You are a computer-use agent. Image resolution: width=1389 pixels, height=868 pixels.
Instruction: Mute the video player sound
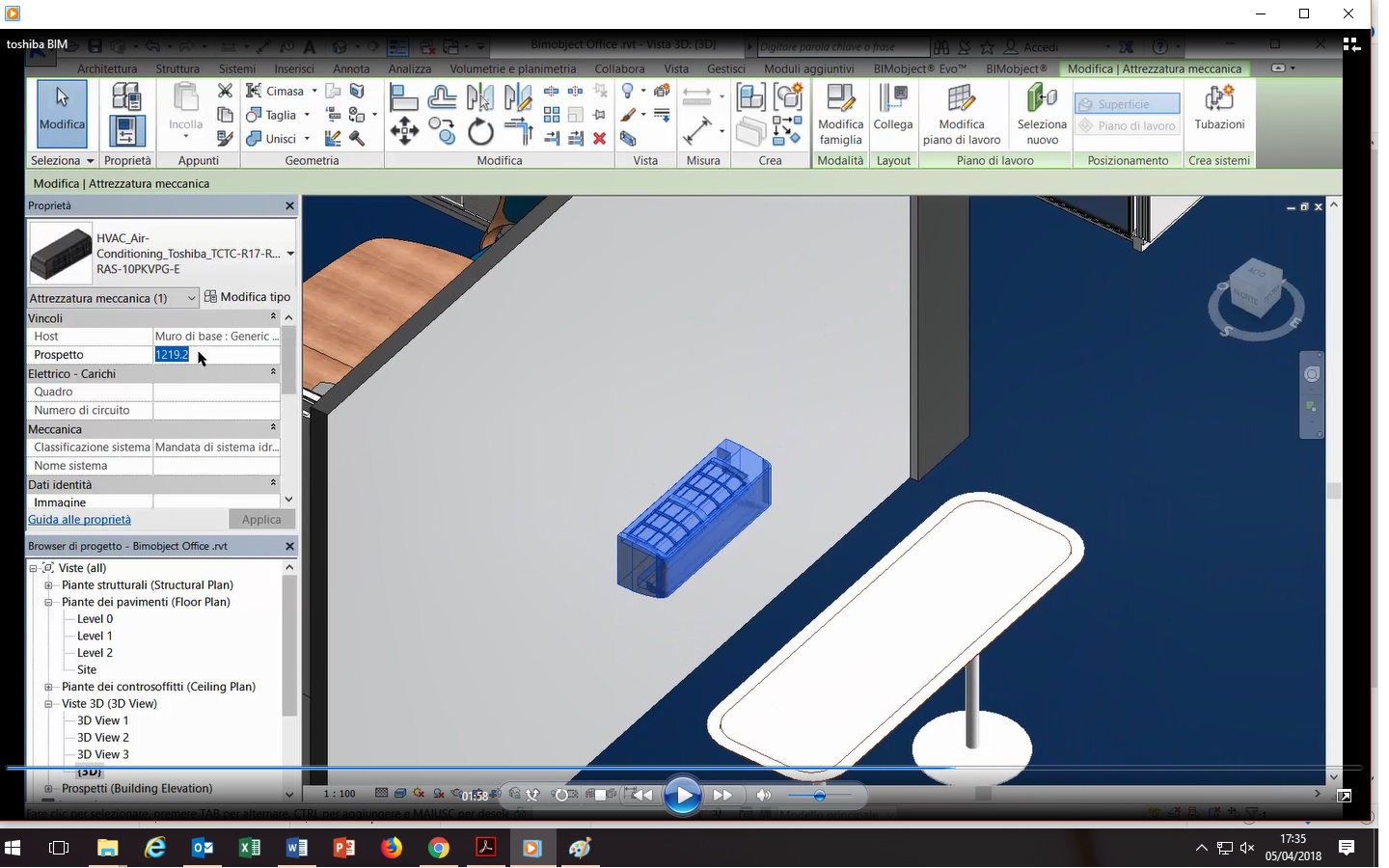(x=763, y=796)
